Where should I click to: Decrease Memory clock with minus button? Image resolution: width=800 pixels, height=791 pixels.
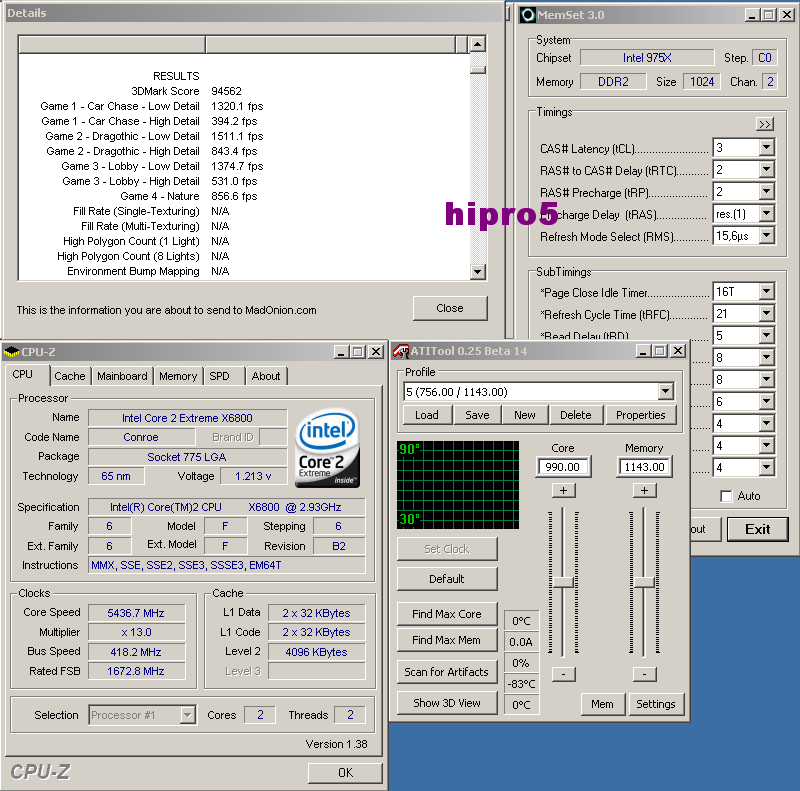pos(645,674)
